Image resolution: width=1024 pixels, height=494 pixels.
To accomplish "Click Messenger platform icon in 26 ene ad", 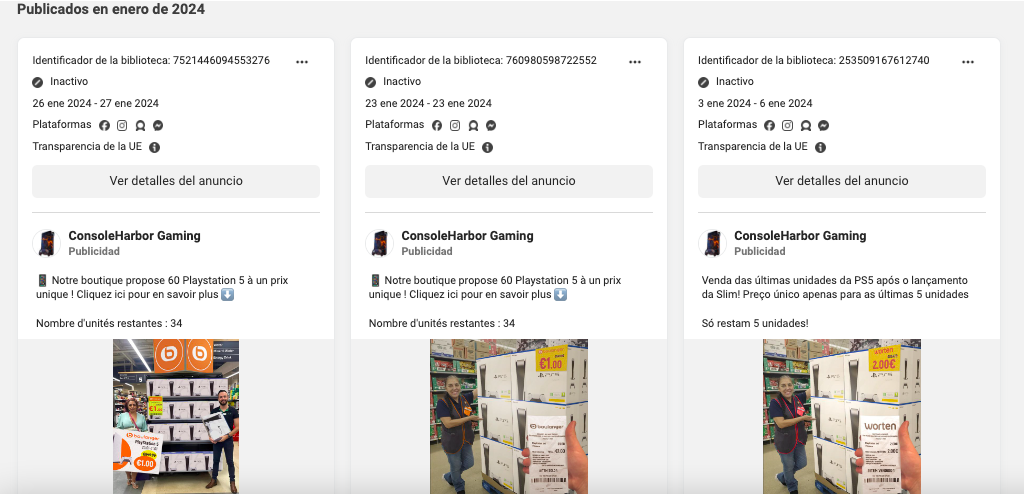I will click(x=158, y=125).
